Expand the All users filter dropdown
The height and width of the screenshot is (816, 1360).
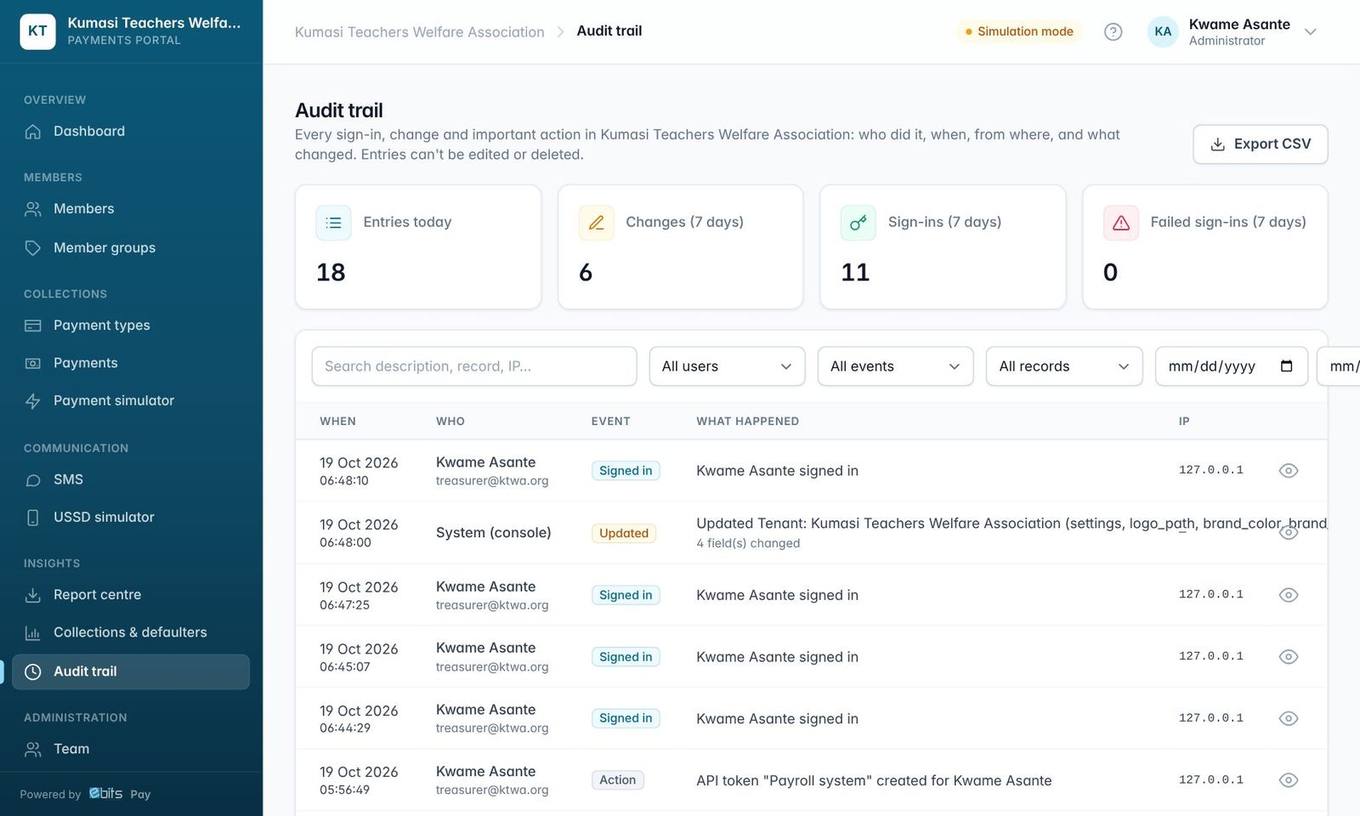tap(727, 366)
